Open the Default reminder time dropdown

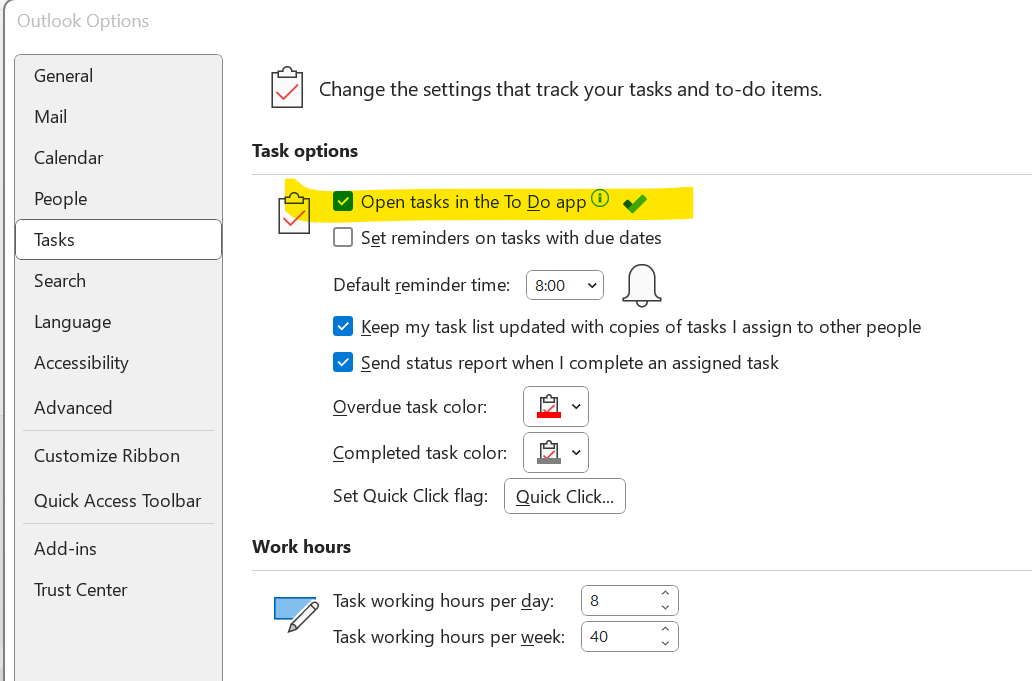(565, 286)
